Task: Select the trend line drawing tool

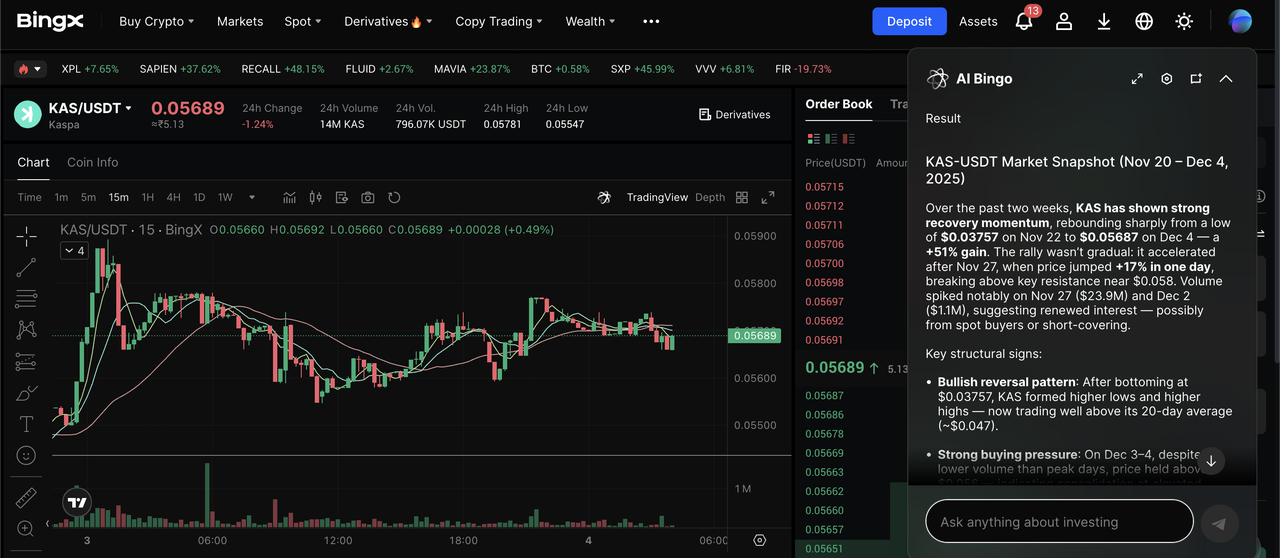Action: pos(27,266)
